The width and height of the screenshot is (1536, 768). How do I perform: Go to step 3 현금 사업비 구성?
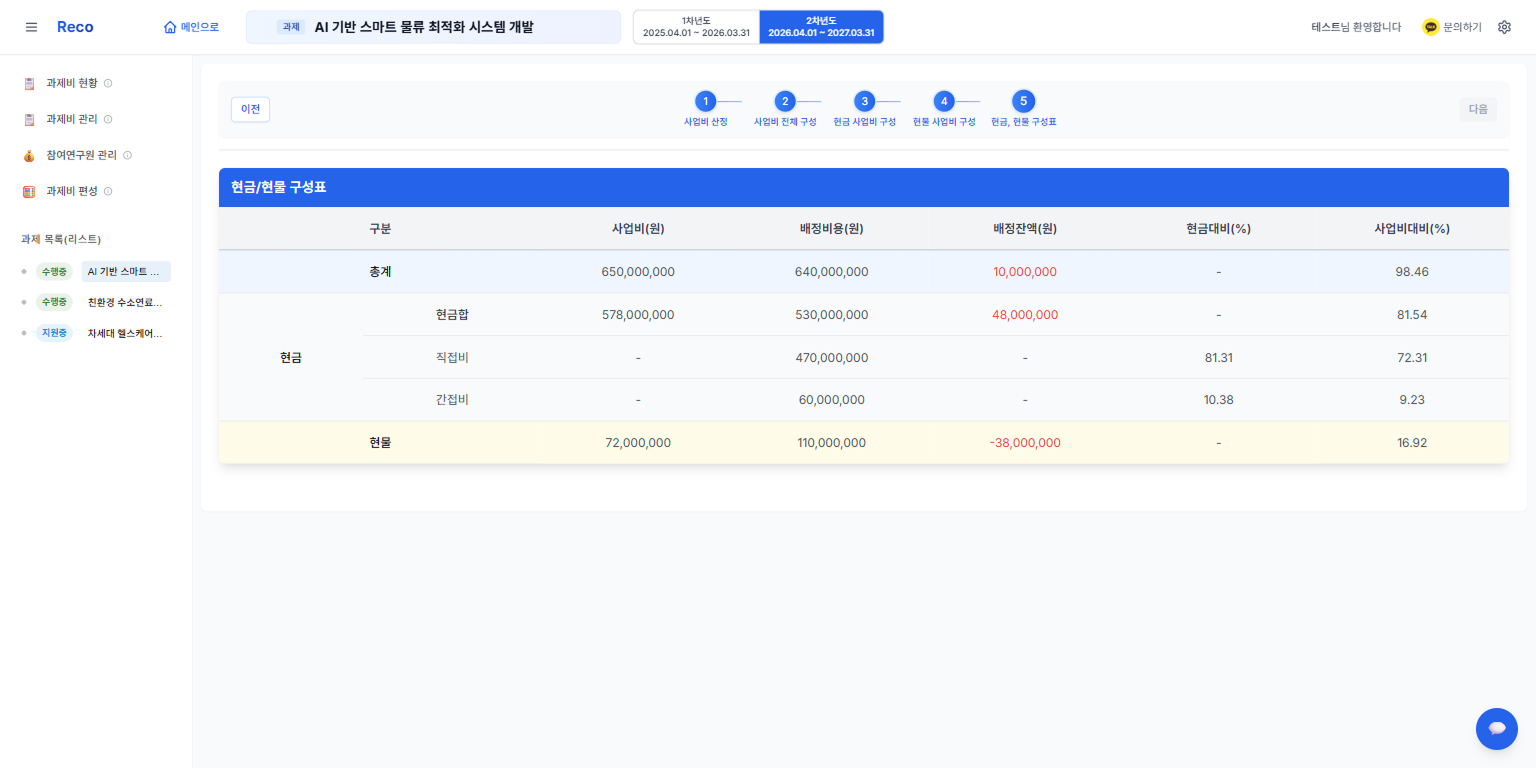[x=864, y=101]
